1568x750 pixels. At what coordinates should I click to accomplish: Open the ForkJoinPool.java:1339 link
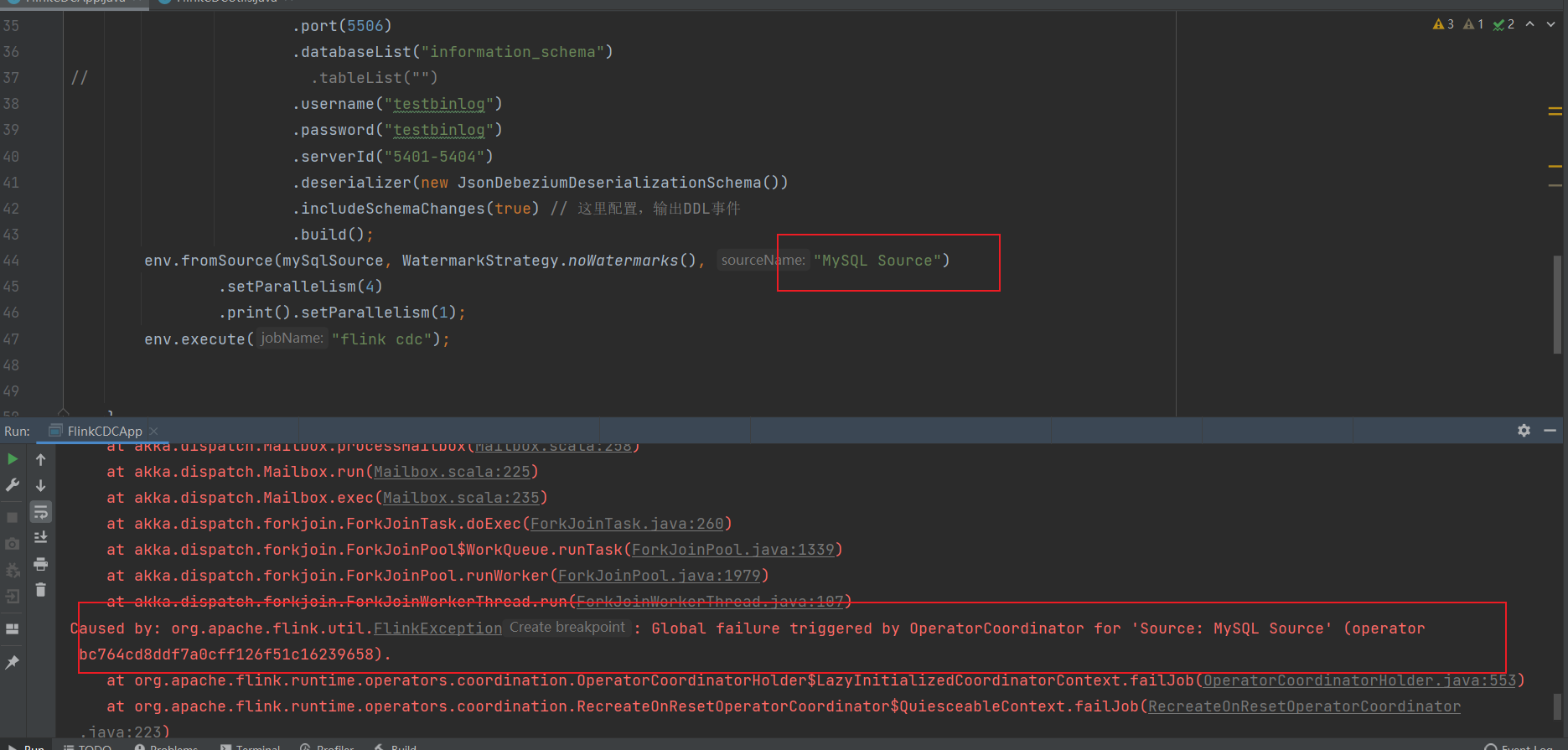[733, 550]
